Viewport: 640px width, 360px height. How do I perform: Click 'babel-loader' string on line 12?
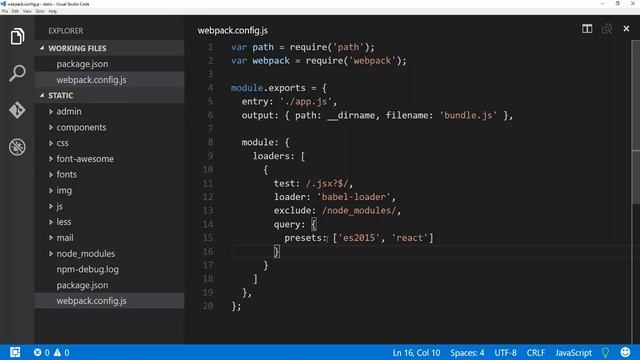[353, 197]
